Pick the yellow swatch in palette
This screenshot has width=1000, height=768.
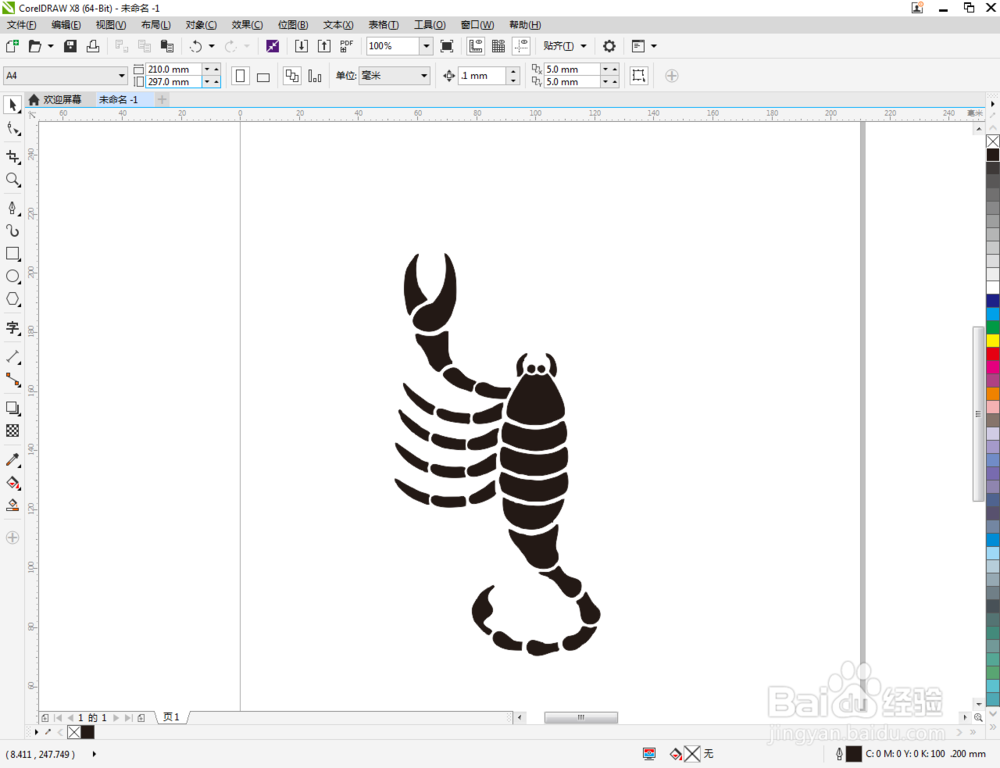993,341
